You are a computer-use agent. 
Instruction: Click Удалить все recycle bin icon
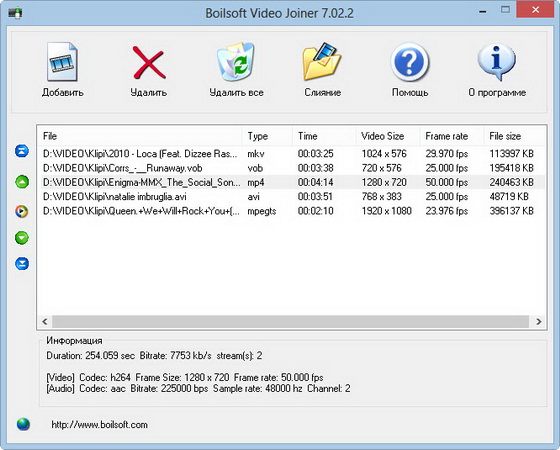click(236, 62)
